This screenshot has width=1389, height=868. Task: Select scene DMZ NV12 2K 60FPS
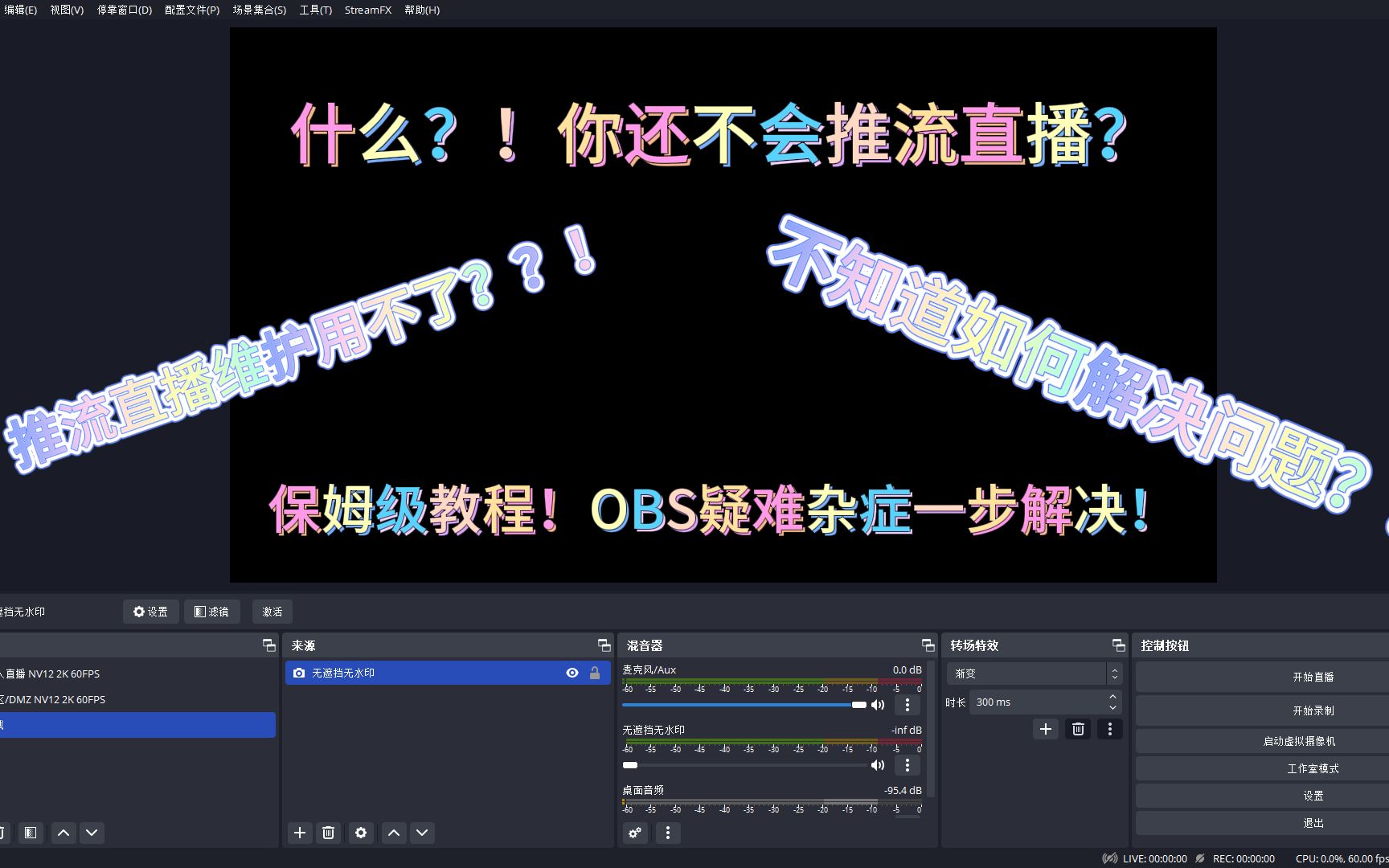tap(137, 699)
